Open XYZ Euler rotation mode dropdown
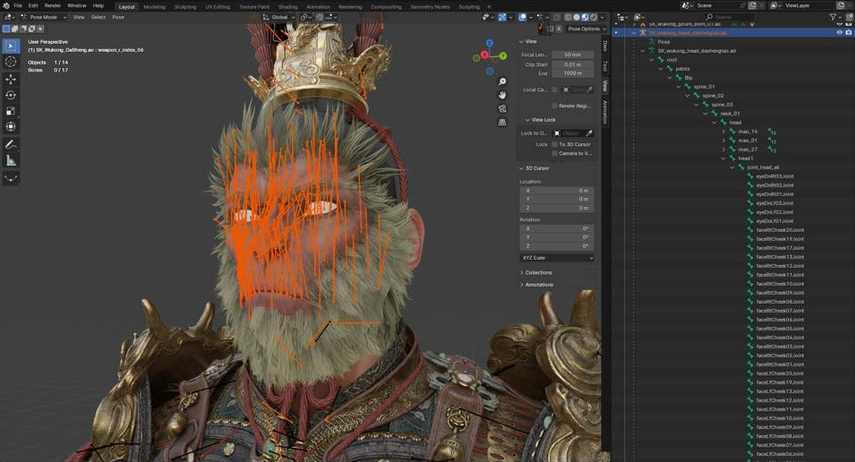The width and height of the screenshot is (855, 462). click(557, 257)
